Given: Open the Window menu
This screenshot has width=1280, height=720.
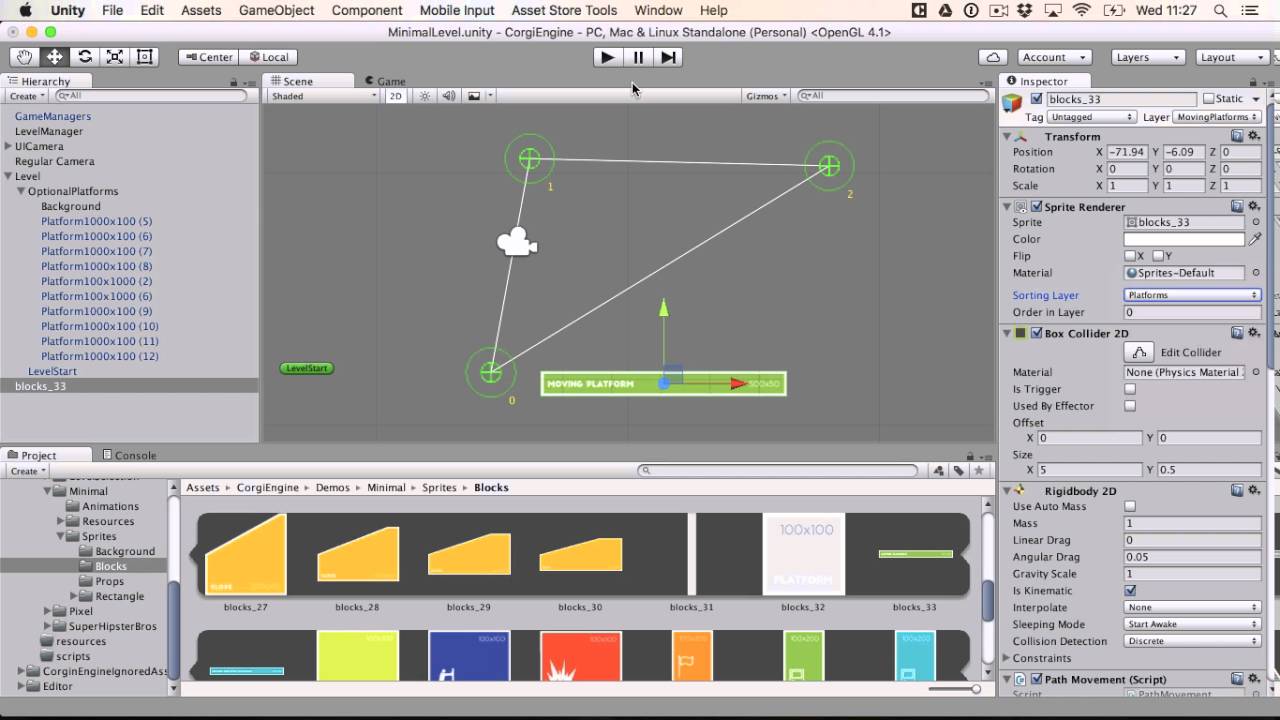Looking at the screenshot, I should click(658, 10).
